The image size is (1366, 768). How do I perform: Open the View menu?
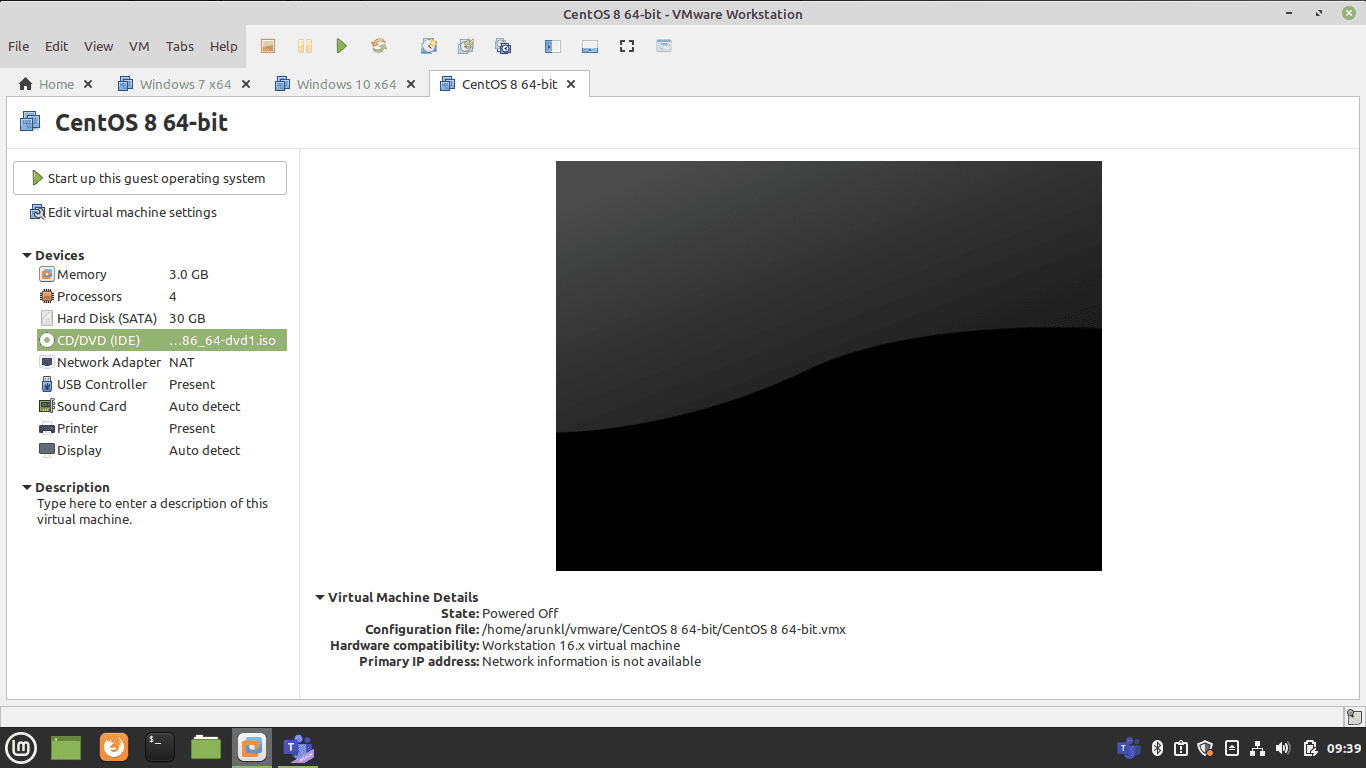click(98, 46)
